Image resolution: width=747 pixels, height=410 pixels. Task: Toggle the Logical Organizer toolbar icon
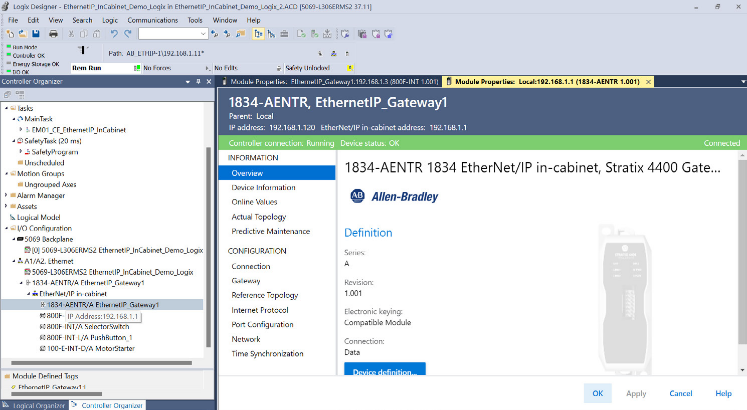tap(271, 34)
